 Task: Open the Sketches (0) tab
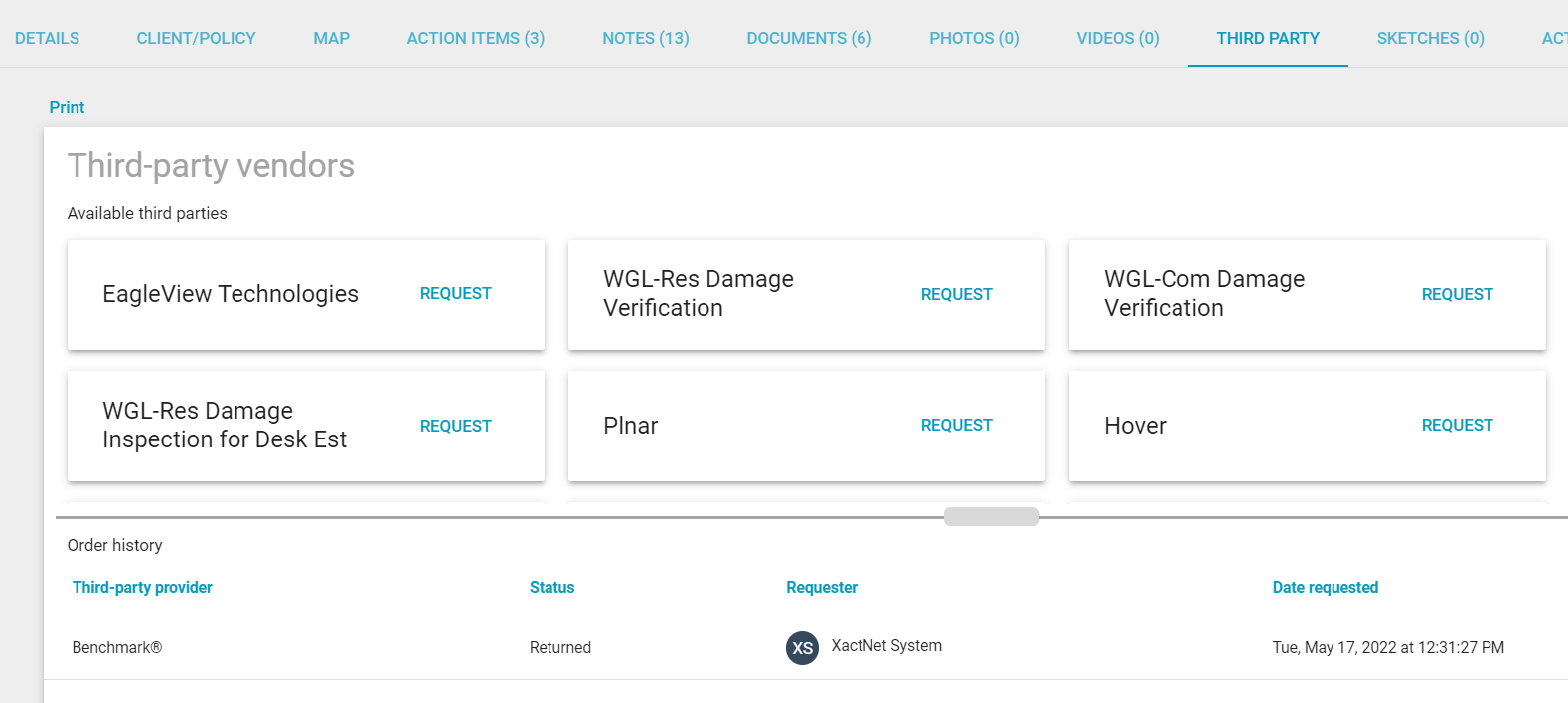pos(1430,38)
